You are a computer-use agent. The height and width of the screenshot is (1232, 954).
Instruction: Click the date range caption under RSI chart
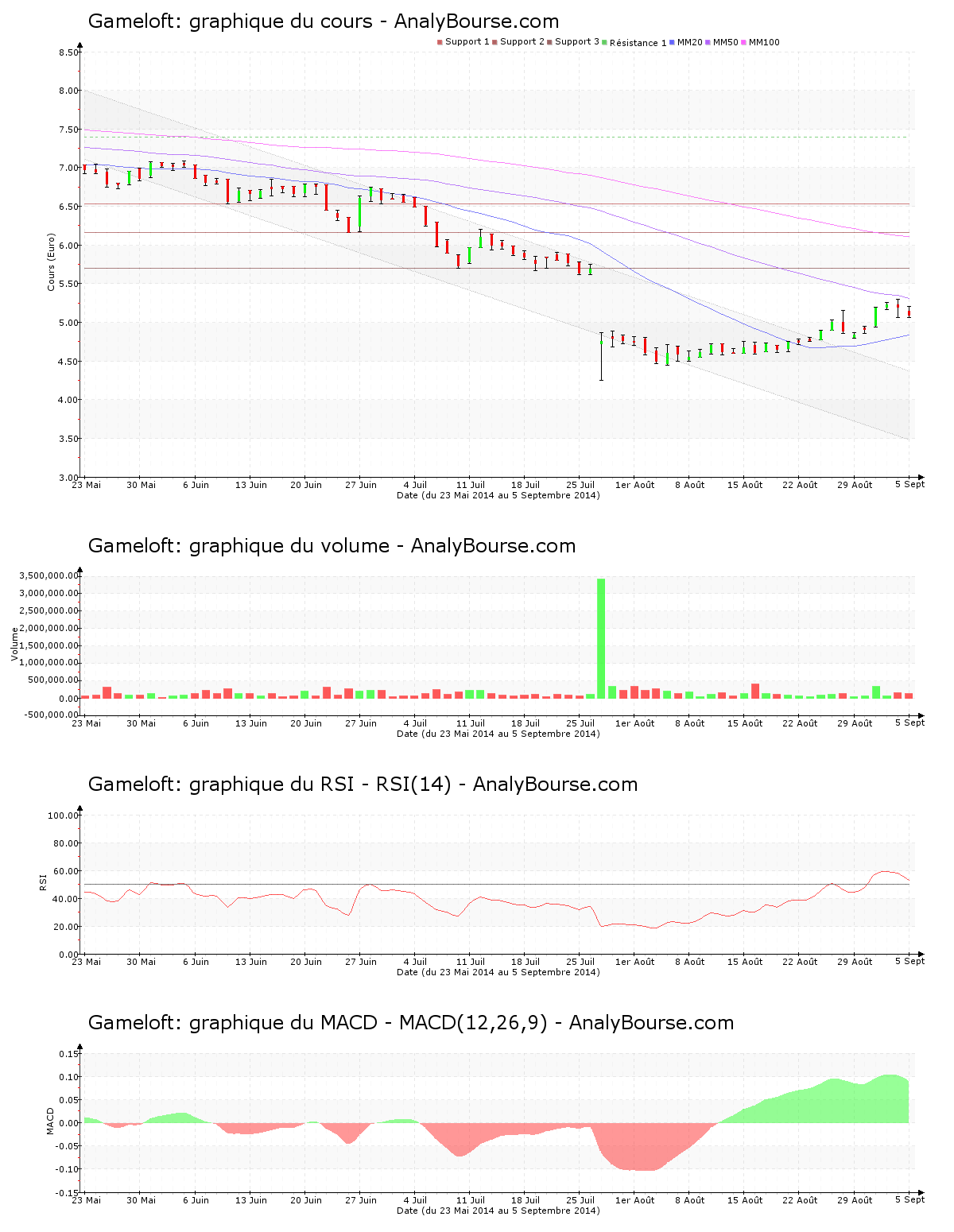tap(498, 972)
